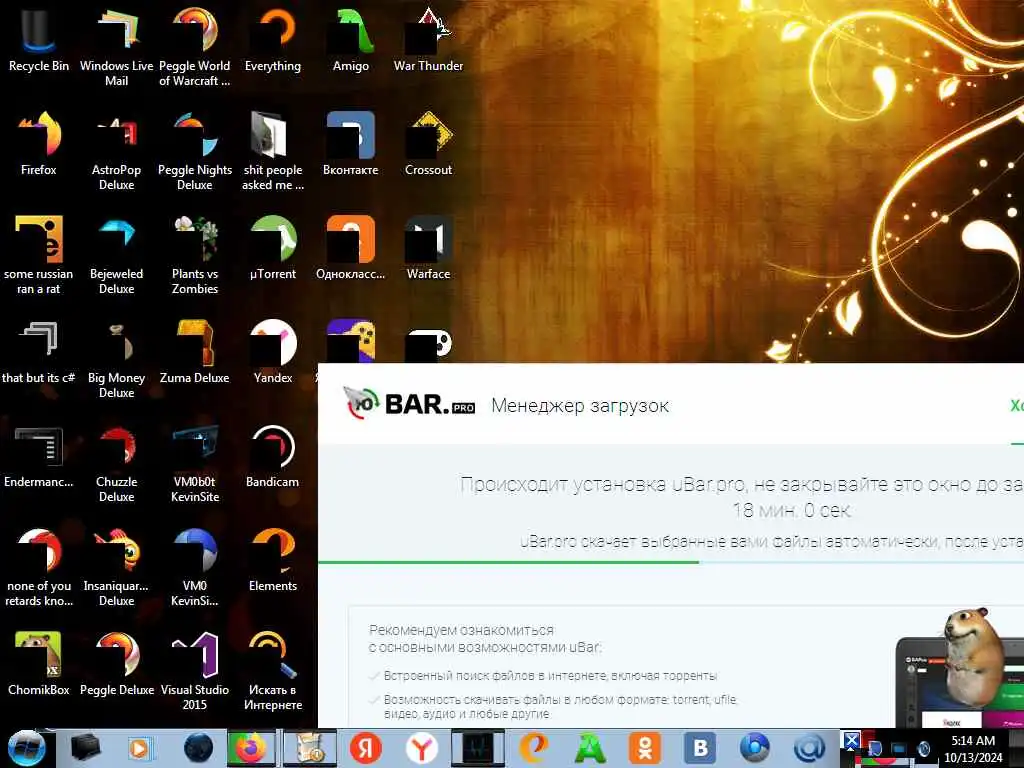
Task: Click the uBar.pro logo in installer
Action: coord(409,404)
